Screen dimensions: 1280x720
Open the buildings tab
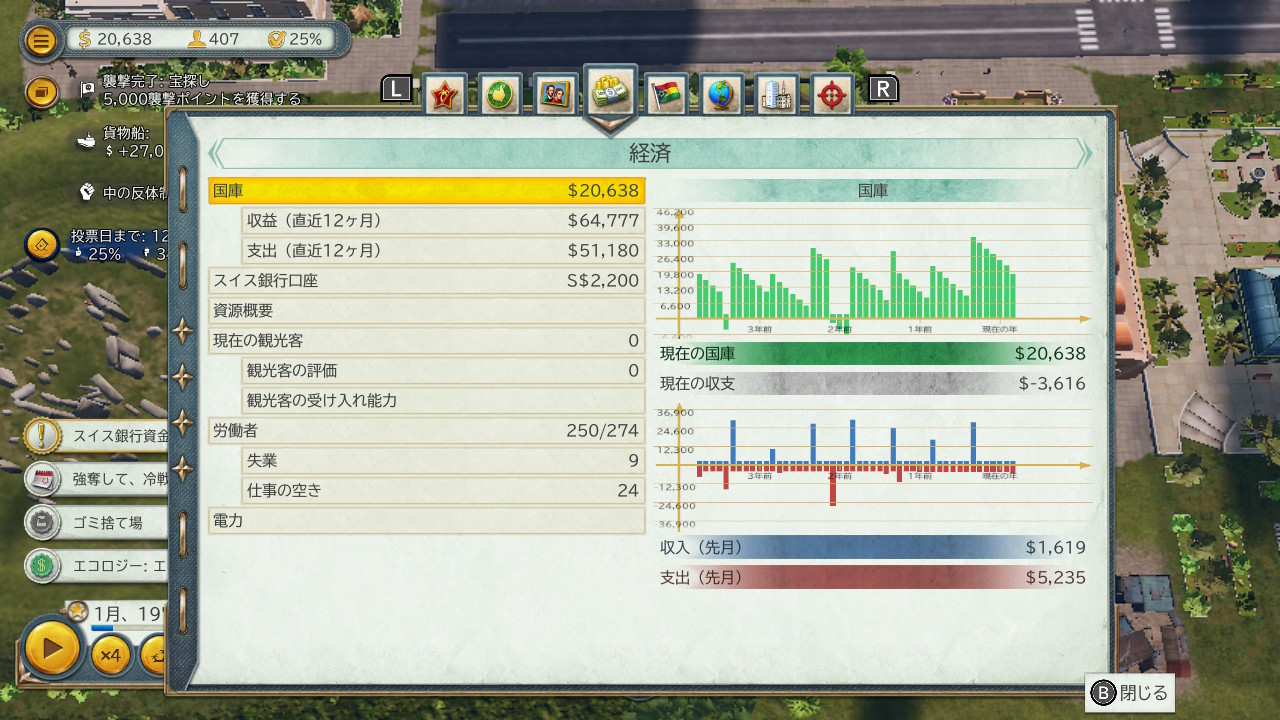coord(777,95)
